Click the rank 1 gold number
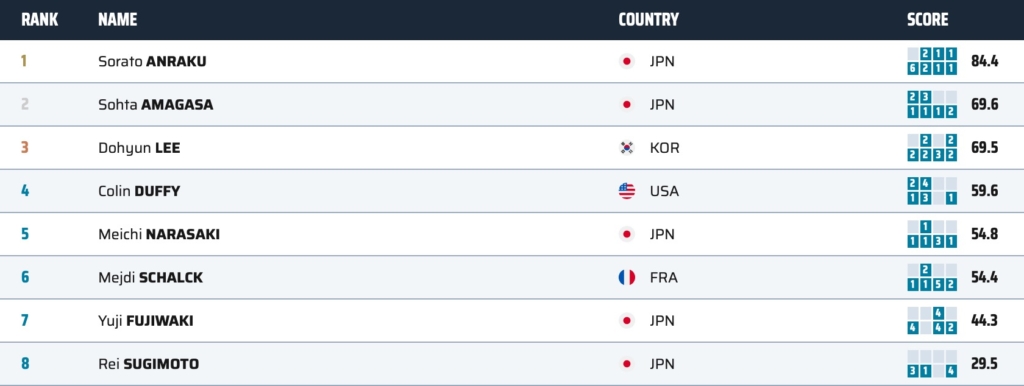Screen dimensions: 1024x386 [24, 61]
